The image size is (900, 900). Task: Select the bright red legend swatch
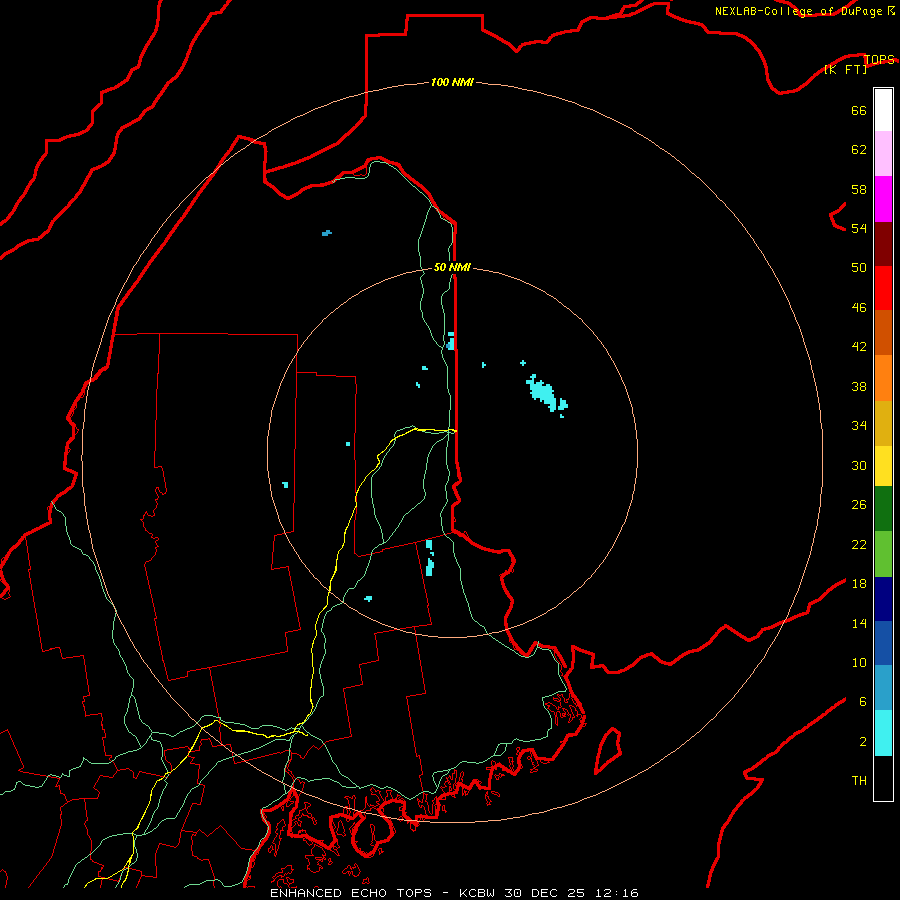click(883, 288)
